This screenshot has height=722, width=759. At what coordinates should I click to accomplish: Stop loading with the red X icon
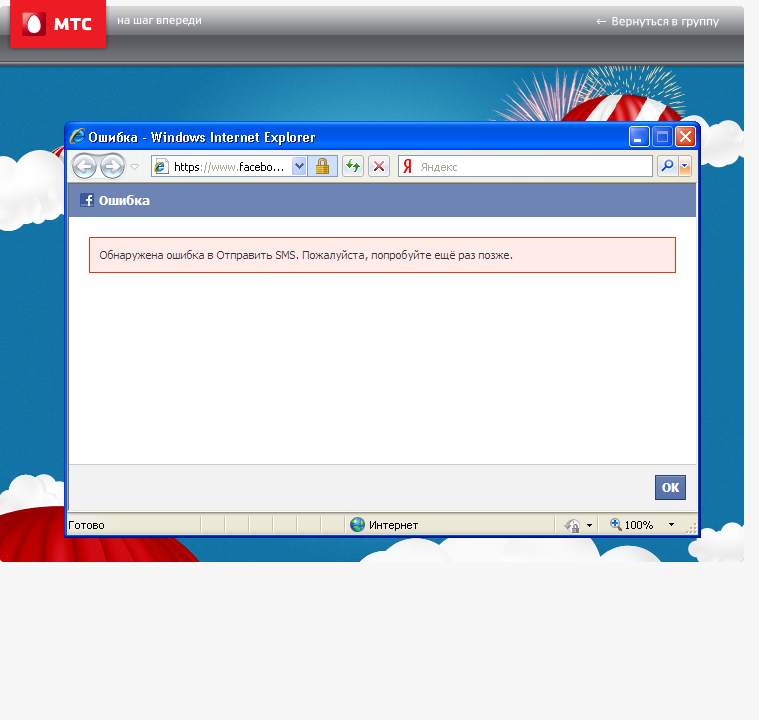379,167
